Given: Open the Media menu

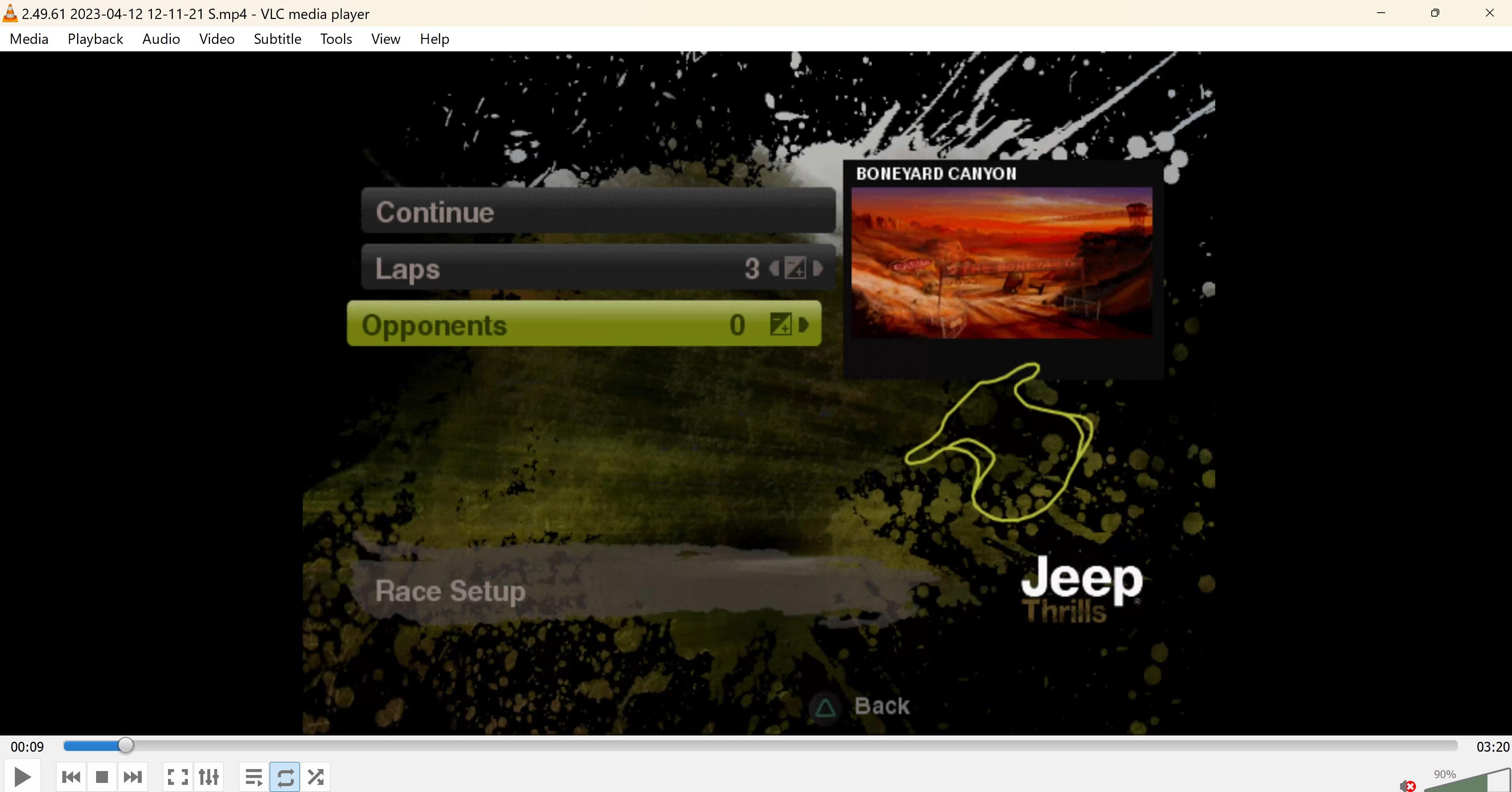Looking at the screenshot, I should click(29, 39).
